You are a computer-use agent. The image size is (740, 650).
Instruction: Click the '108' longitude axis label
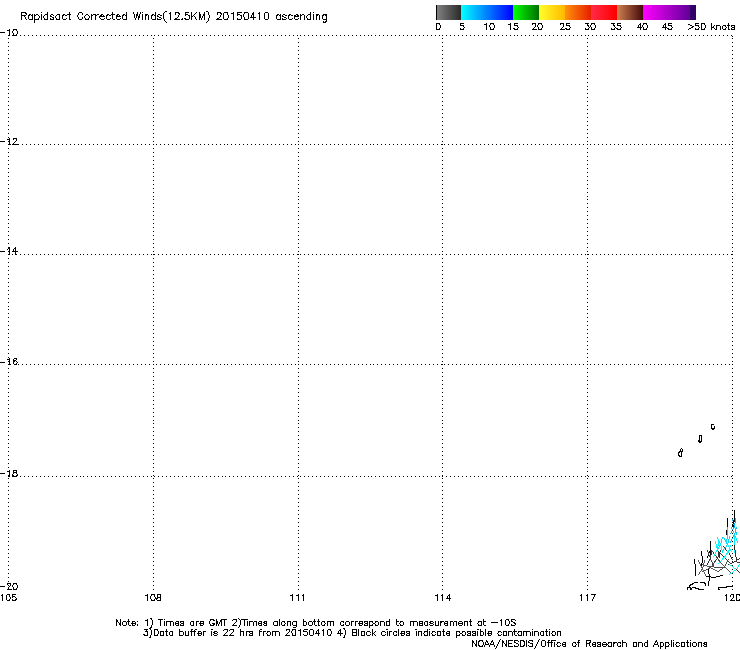(153, 598)
